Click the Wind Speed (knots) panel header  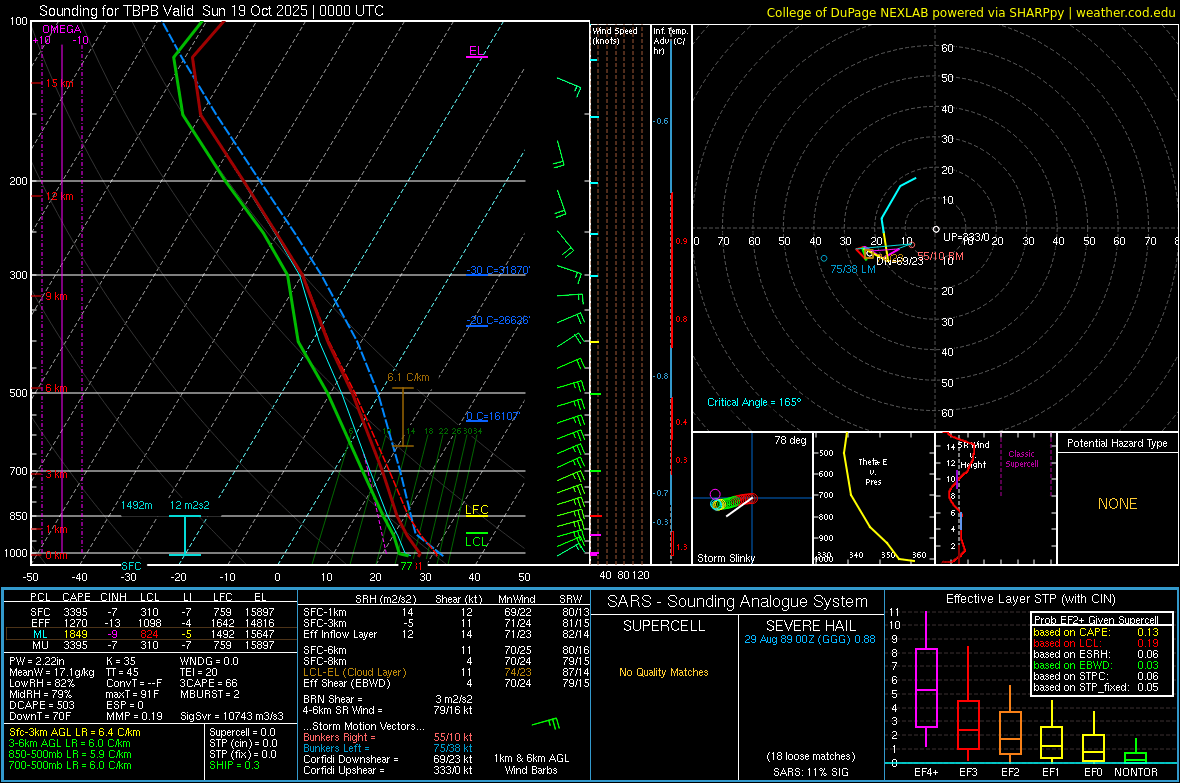(x=615, y=35)
